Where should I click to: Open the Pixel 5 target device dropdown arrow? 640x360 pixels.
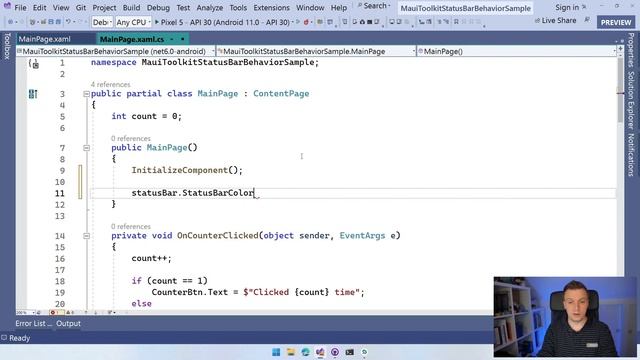[x=293, y=22]
